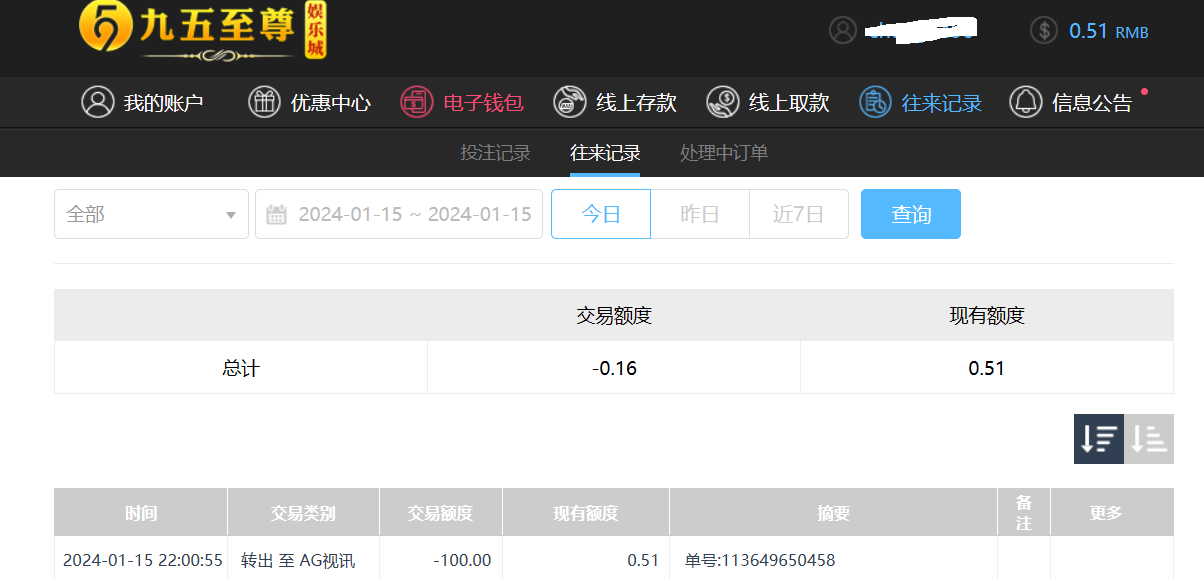Click the 摘要 column header
1204x579 pixels.
[834, 513]
